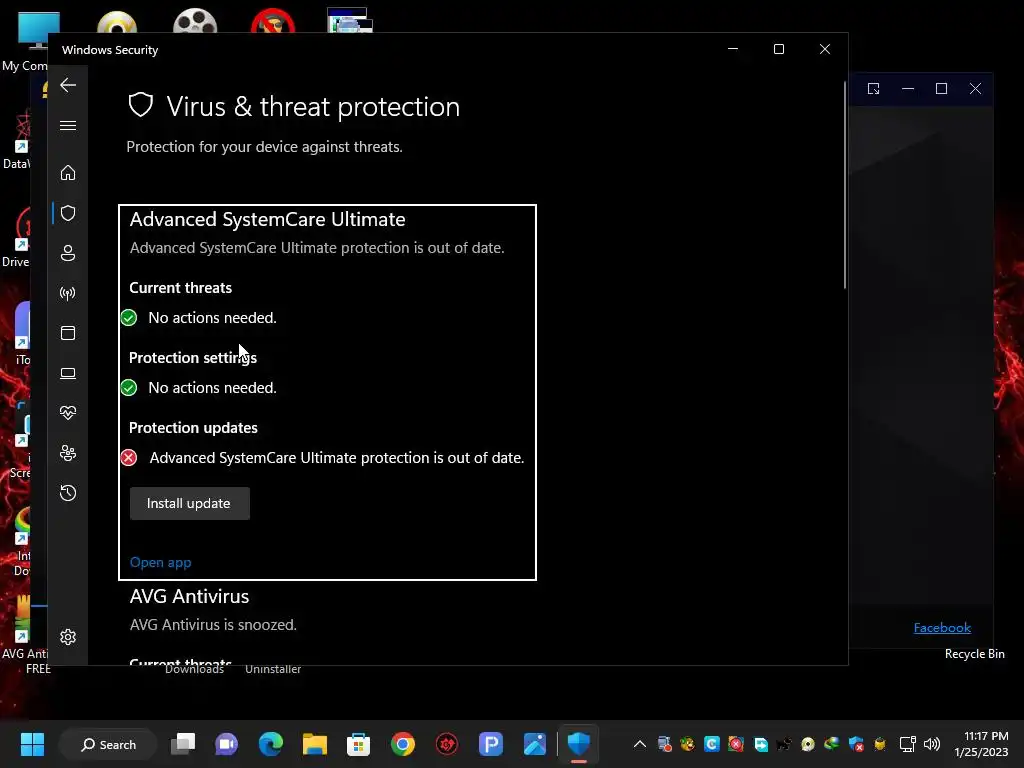Viewport: 1024px width, 768px height.
Task: Click the Install update button
Action: point(189,504)
